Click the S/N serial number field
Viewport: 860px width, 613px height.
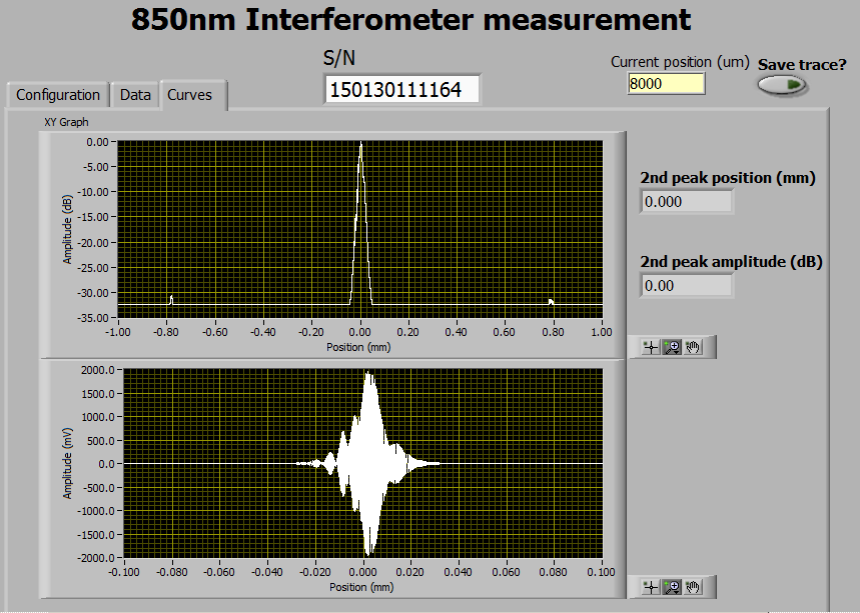point(402,90)
